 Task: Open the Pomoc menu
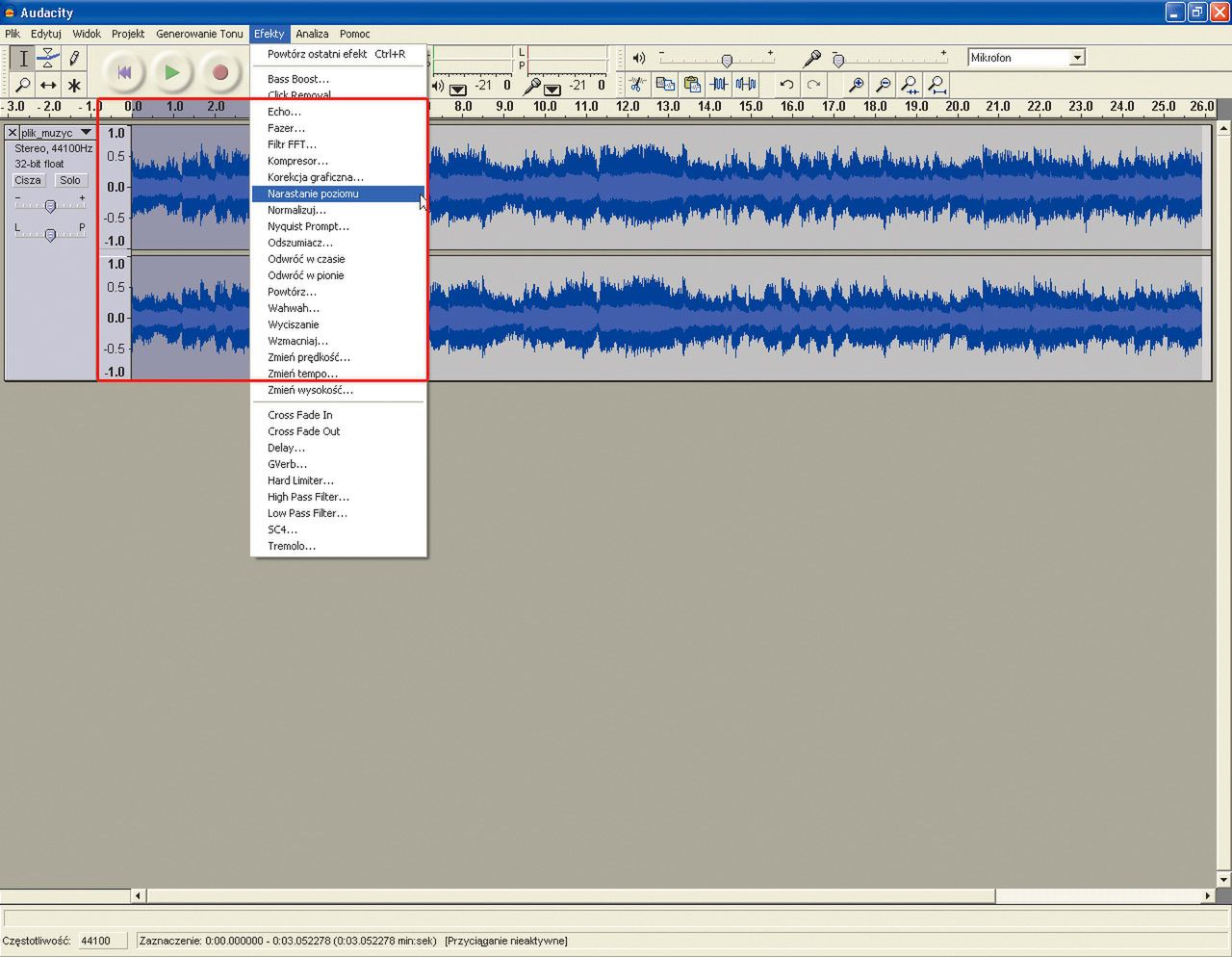coord(355,34)
